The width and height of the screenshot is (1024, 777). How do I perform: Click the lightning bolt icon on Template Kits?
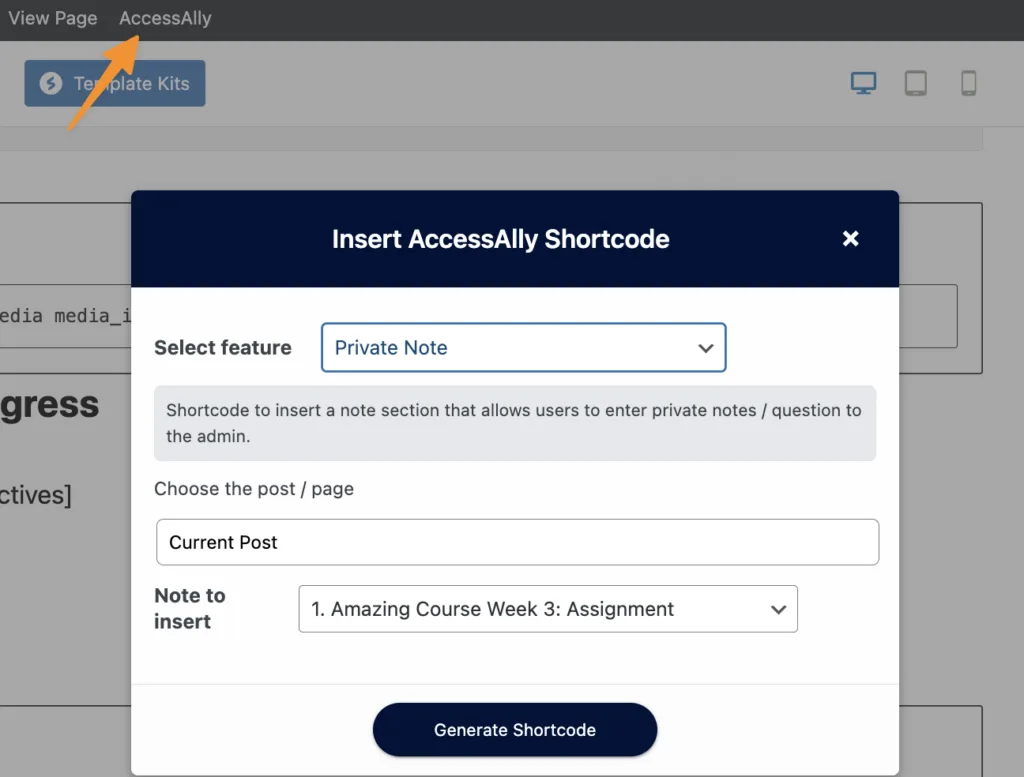coord(49,84)
